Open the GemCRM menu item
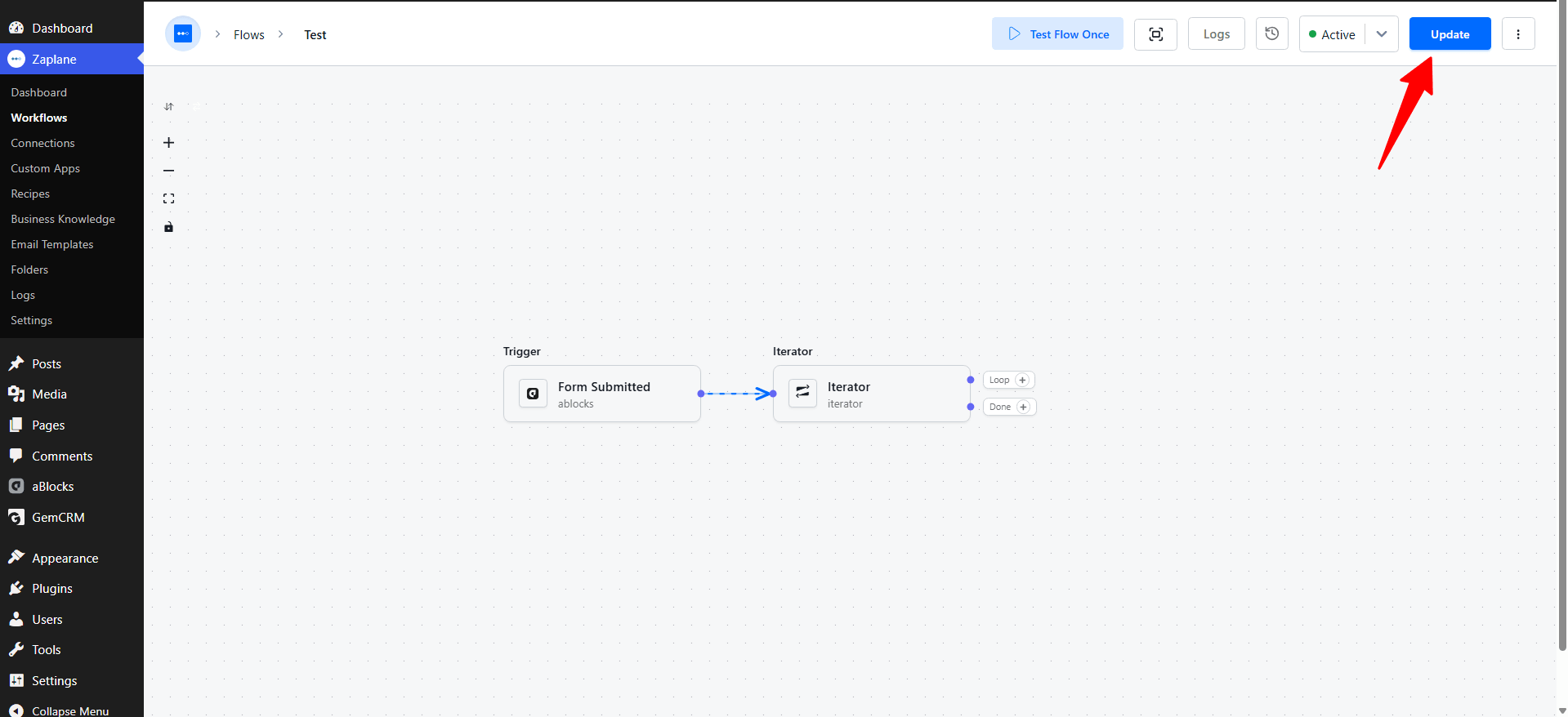 point(72,517)
